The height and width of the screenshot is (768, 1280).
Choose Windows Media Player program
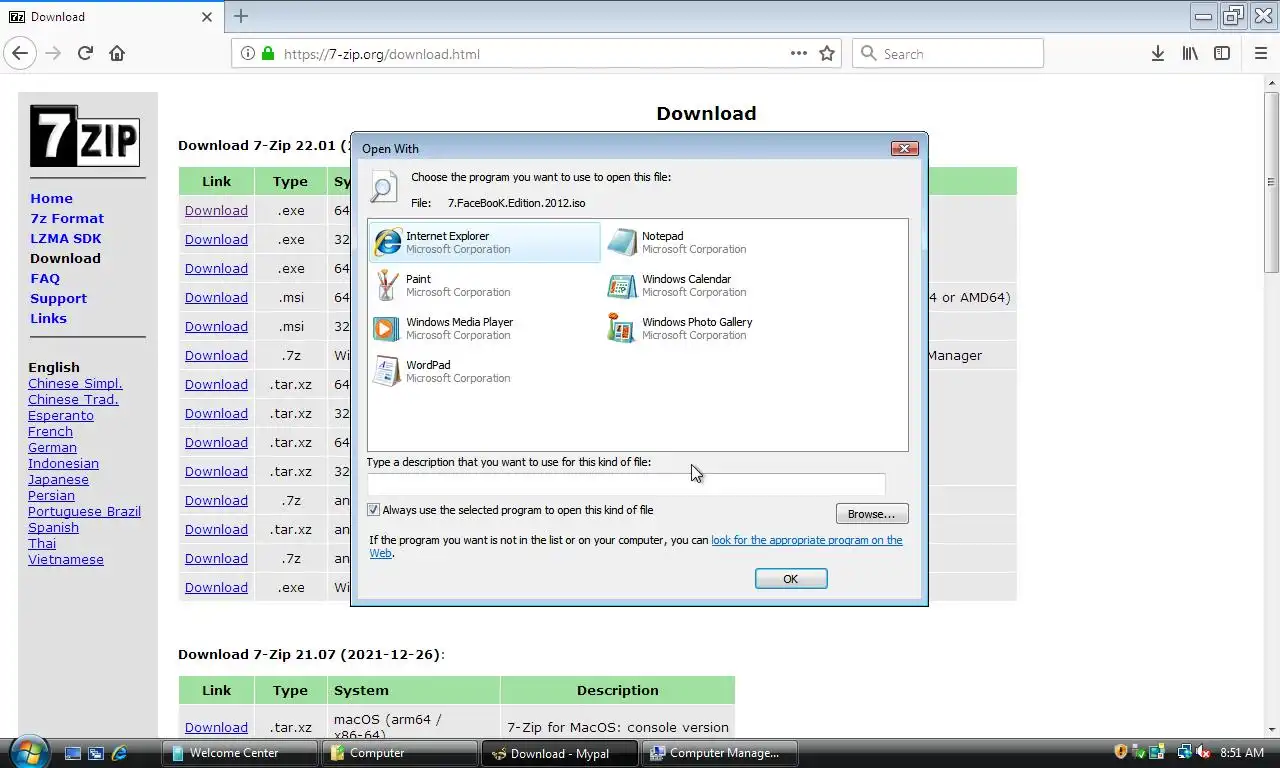coord(443,329)
